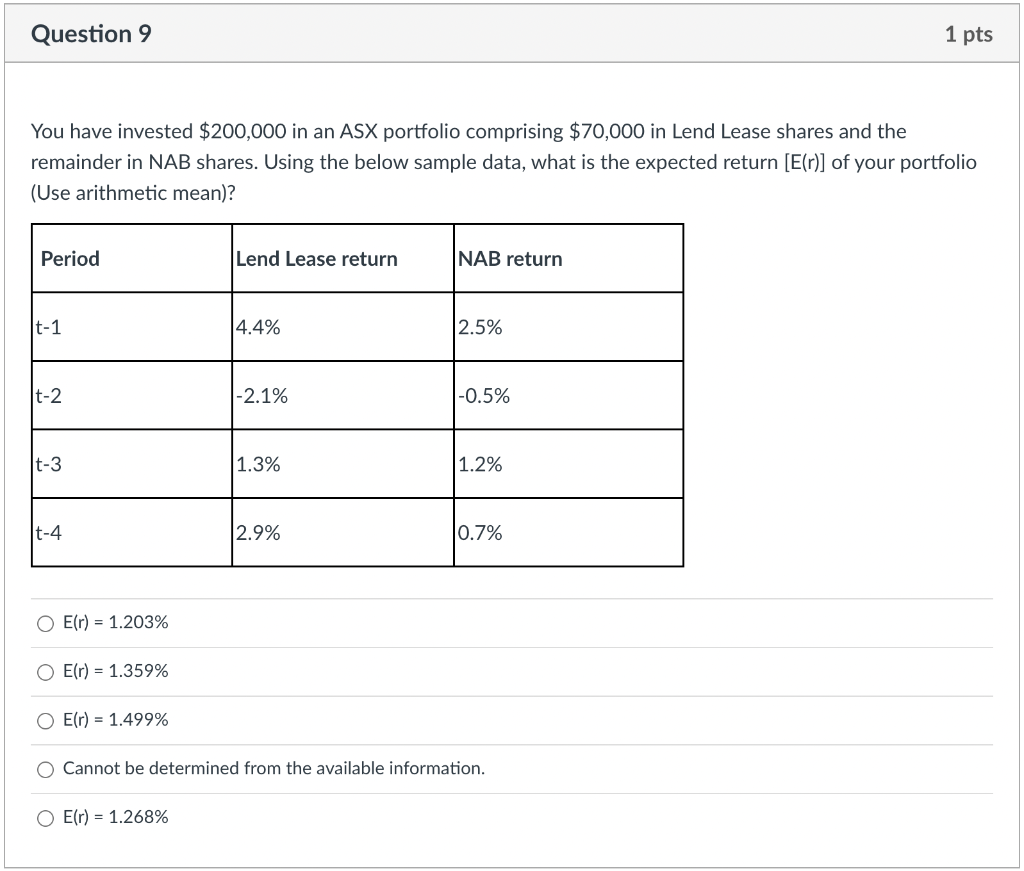
Task: Click the Lend Lease 2.9% cell
Action: click(x=259, y=533)
